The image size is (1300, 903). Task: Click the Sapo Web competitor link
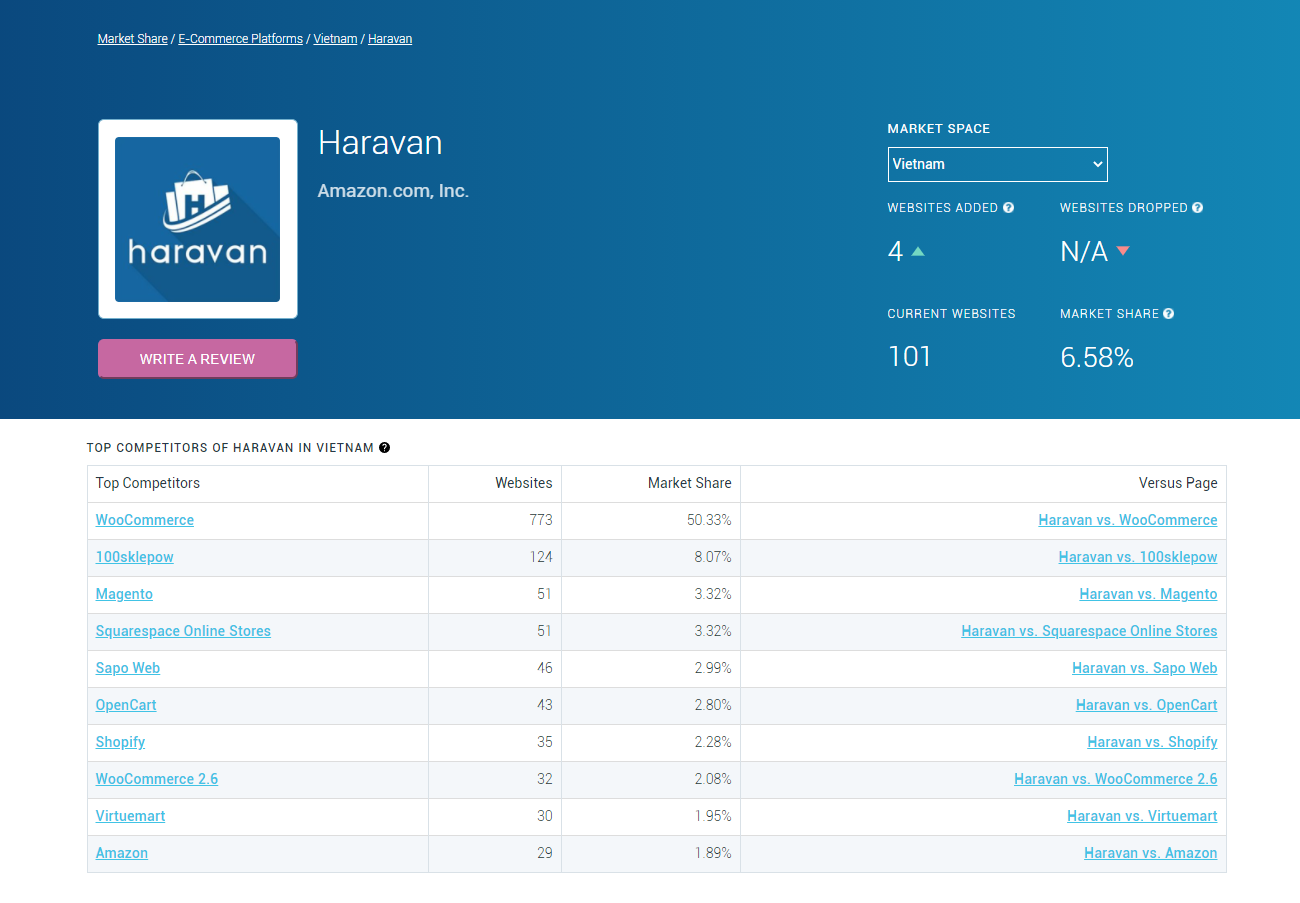pyautogui.click(x=127, y=668)
